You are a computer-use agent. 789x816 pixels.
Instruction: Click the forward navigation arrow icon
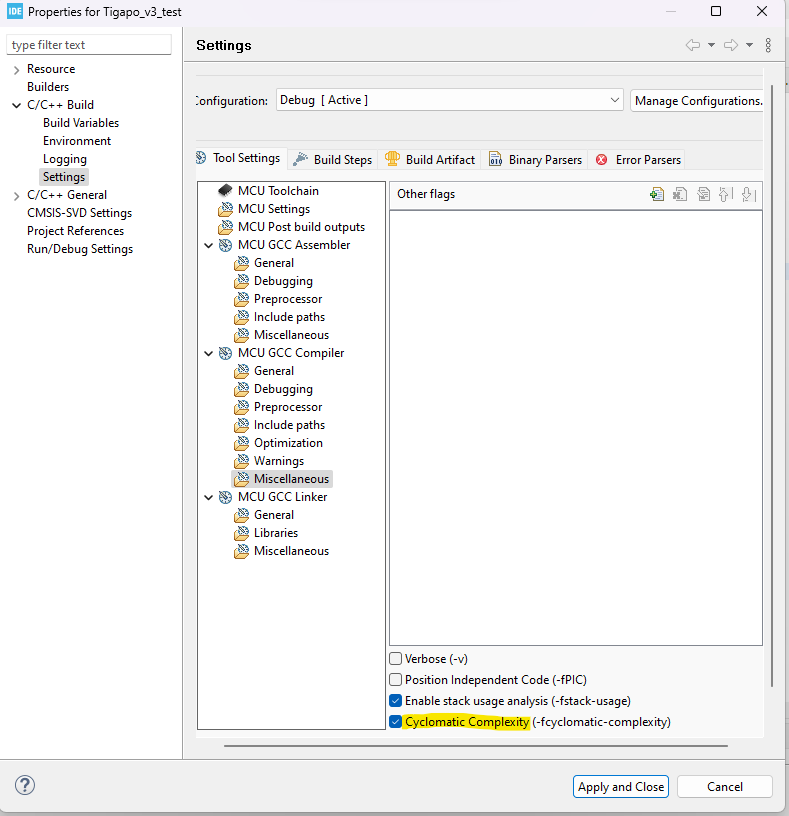pos(731,45)
